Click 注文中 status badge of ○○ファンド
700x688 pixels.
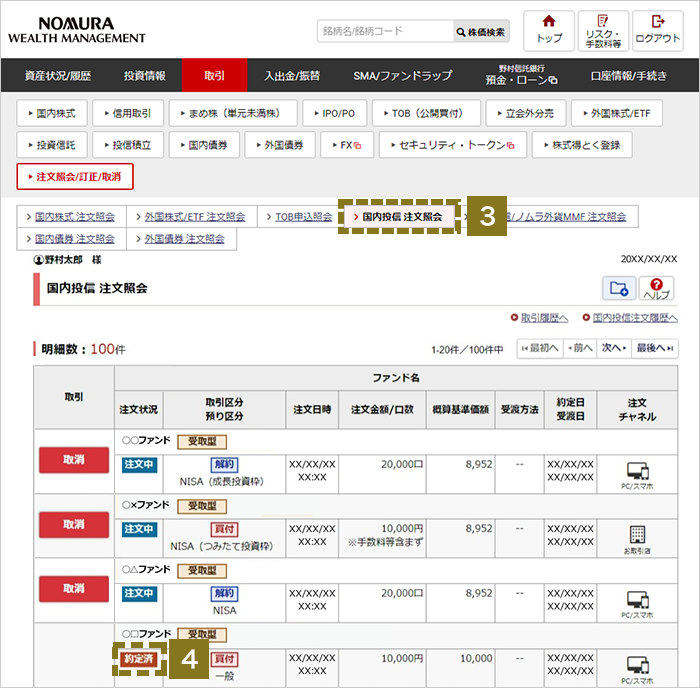[x=139, y=464]
